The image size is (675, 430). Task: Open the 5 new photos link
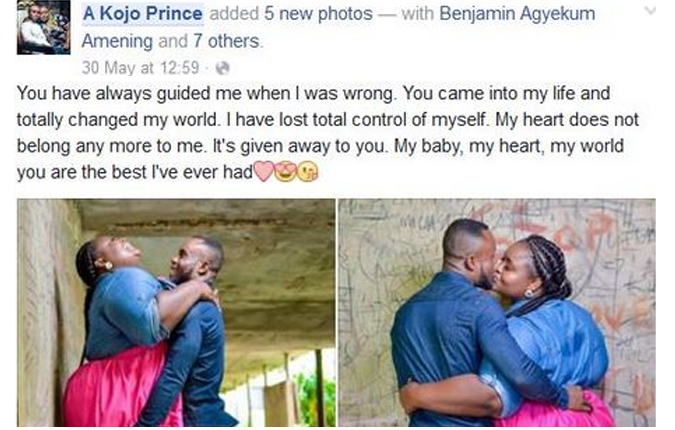tap(318, 14)
